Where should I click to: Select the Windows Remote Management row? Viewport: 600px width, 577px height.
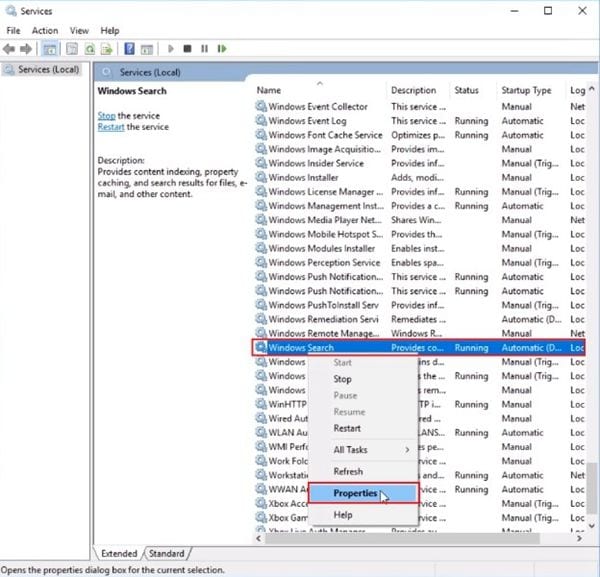[419, 333]
